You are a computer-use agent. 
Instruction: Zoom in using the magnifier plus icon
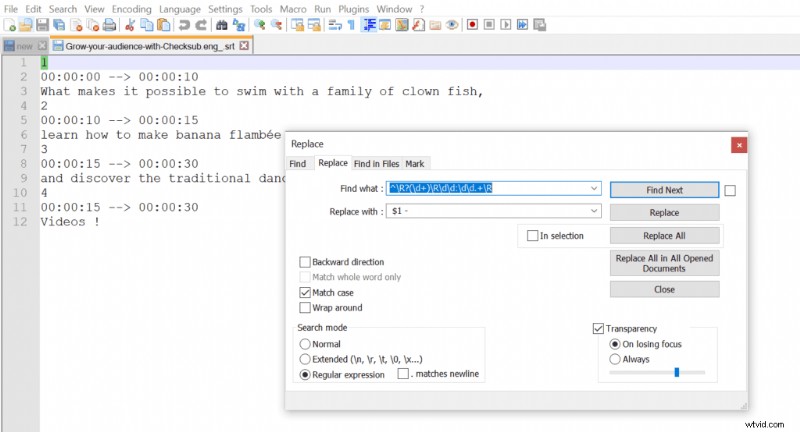(x=260, y=24)
